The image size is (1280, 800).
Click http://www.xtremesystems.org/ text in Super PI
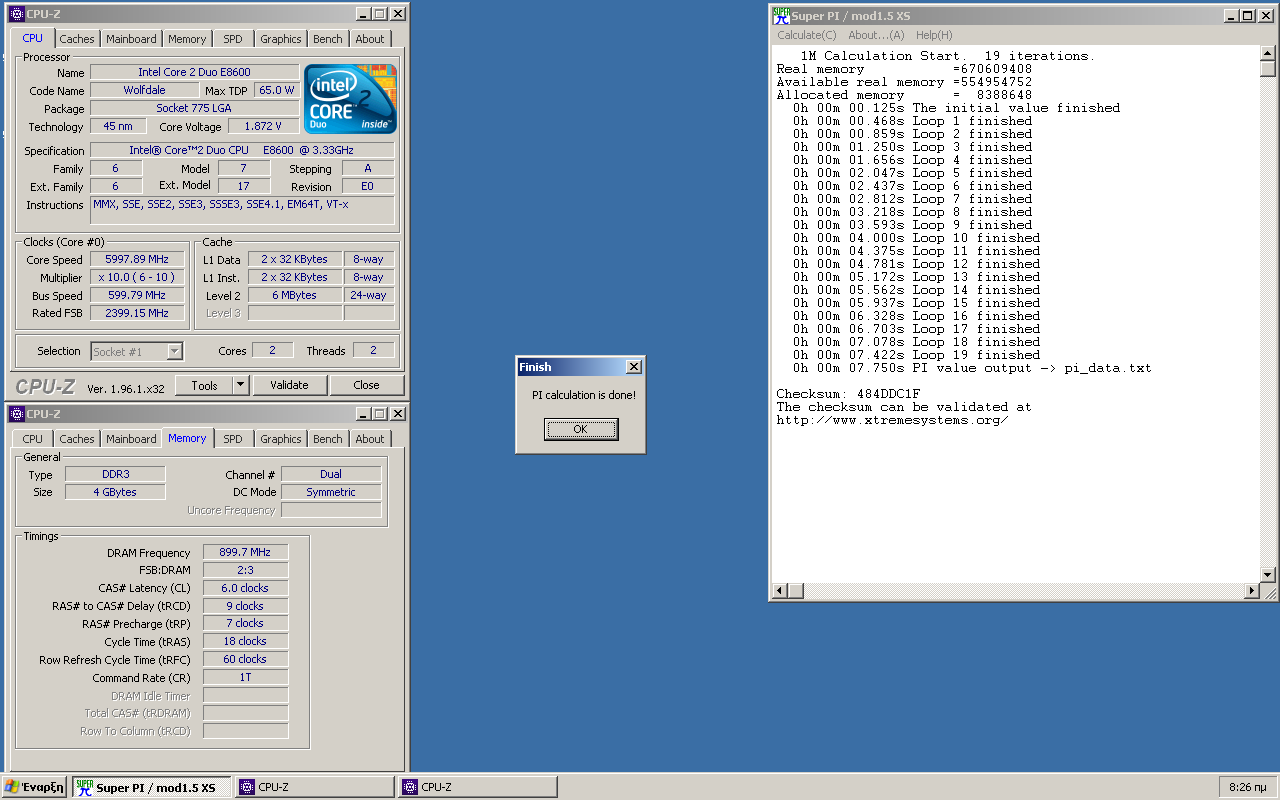[892, 420]
